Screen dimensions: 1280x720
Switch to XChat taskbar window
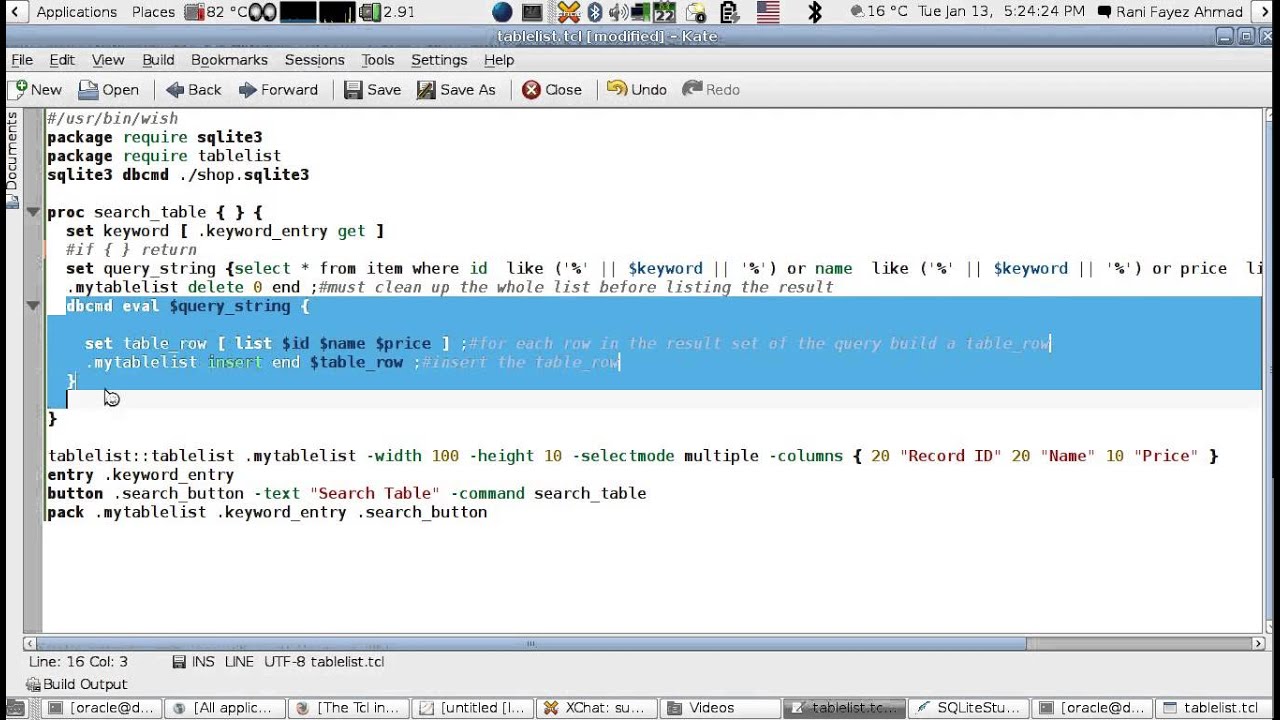coord(596,708)
